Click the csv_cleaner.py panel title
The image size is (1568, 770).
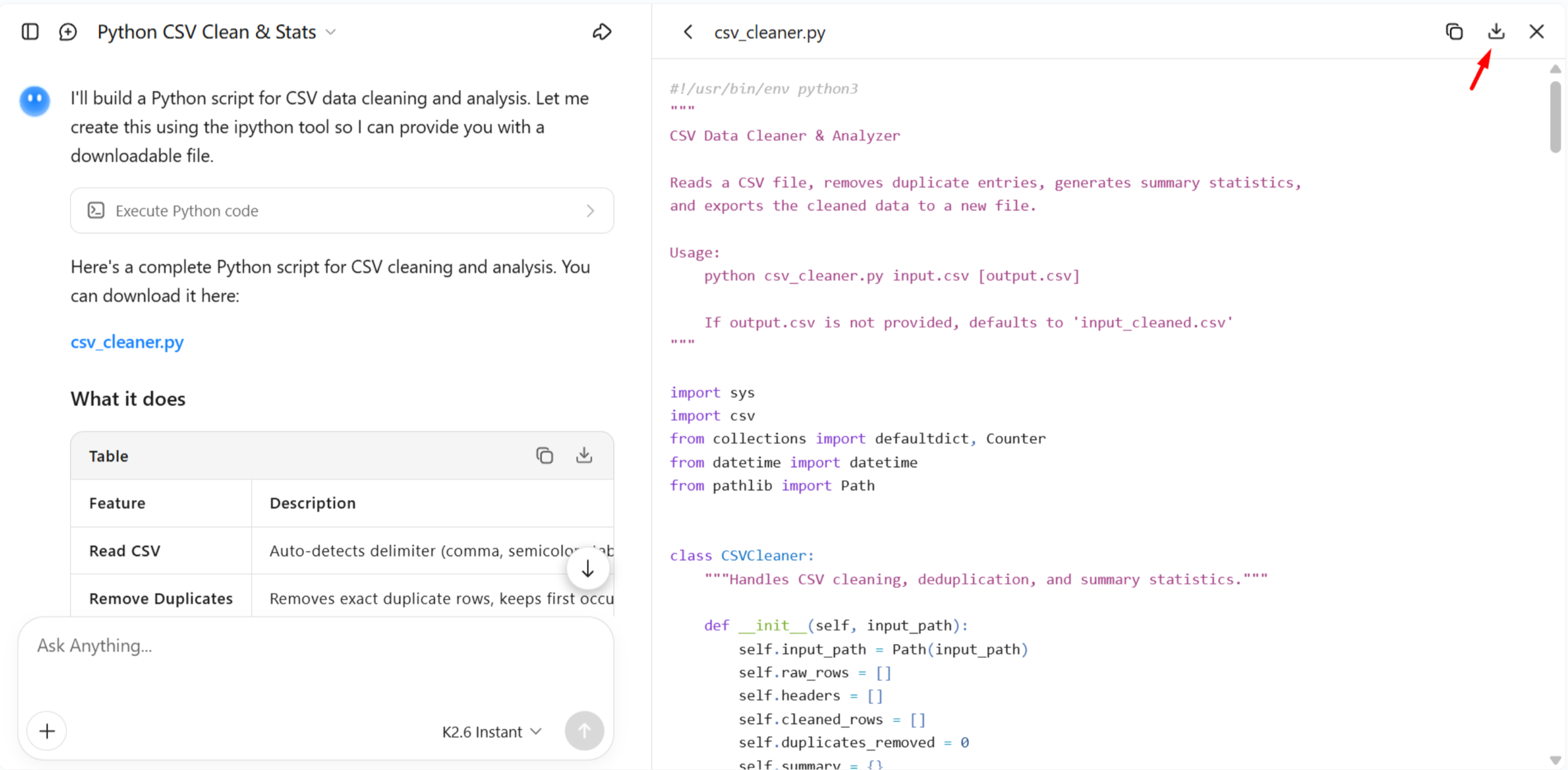coord(770,32)
